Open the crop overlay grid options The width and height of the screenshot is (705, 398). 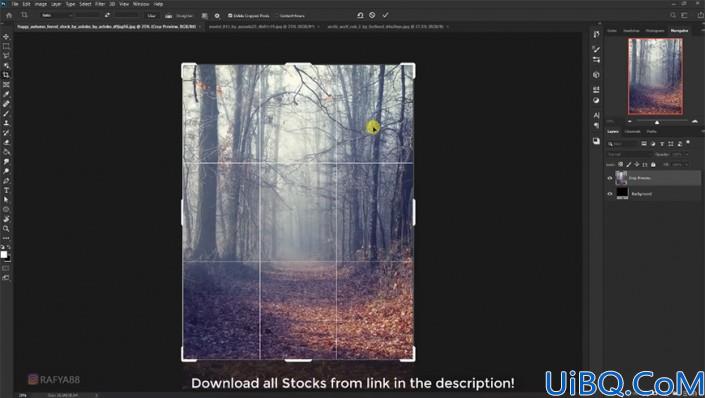point(205,16)
